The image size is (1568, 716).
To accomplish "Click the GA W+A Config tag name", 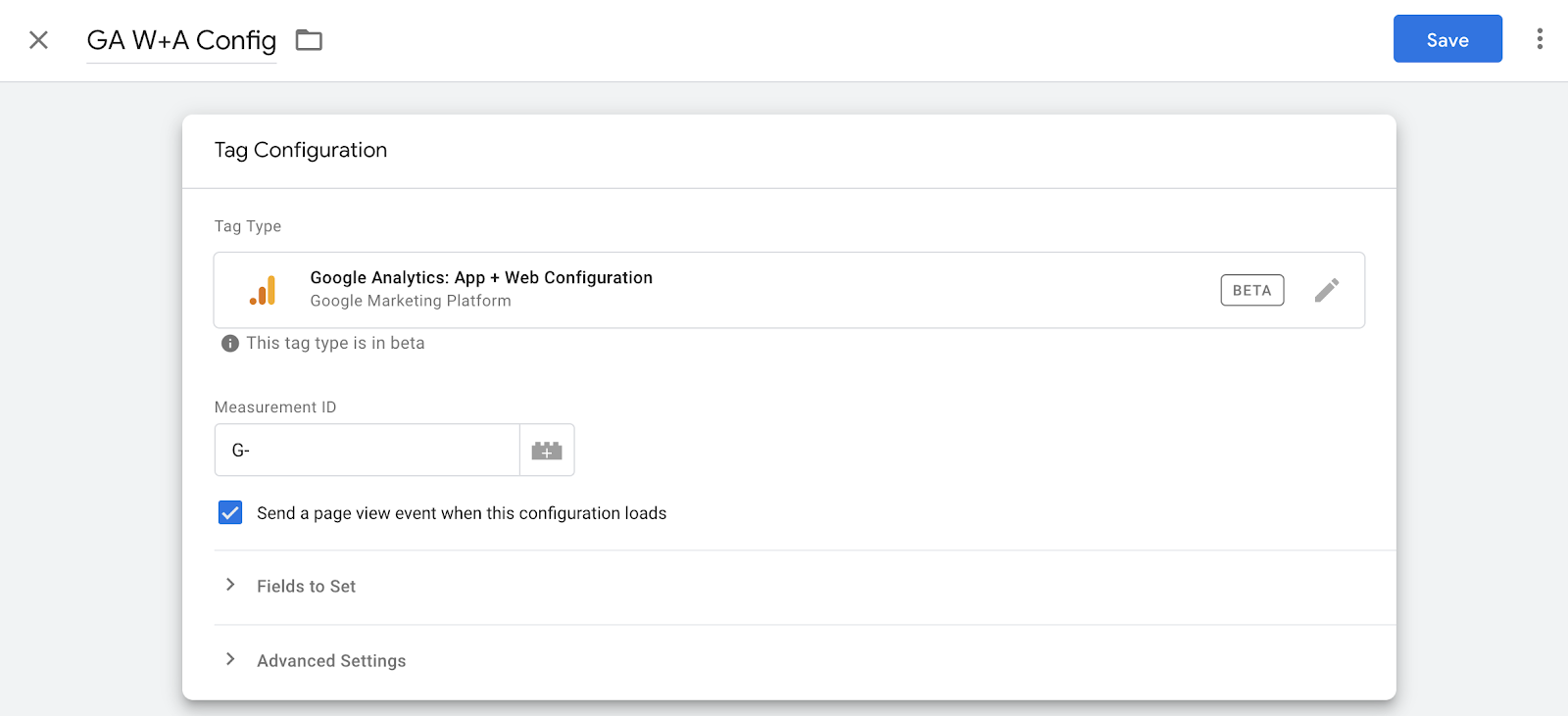I will [x=181, y=40].
